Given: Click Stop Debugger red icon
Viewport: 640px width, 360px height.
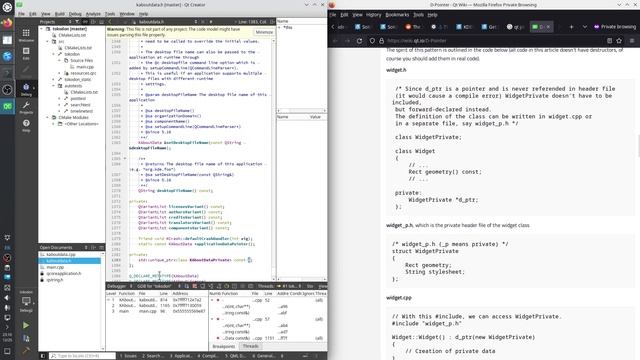Looking at the screenshot, I should pos(195,286).
